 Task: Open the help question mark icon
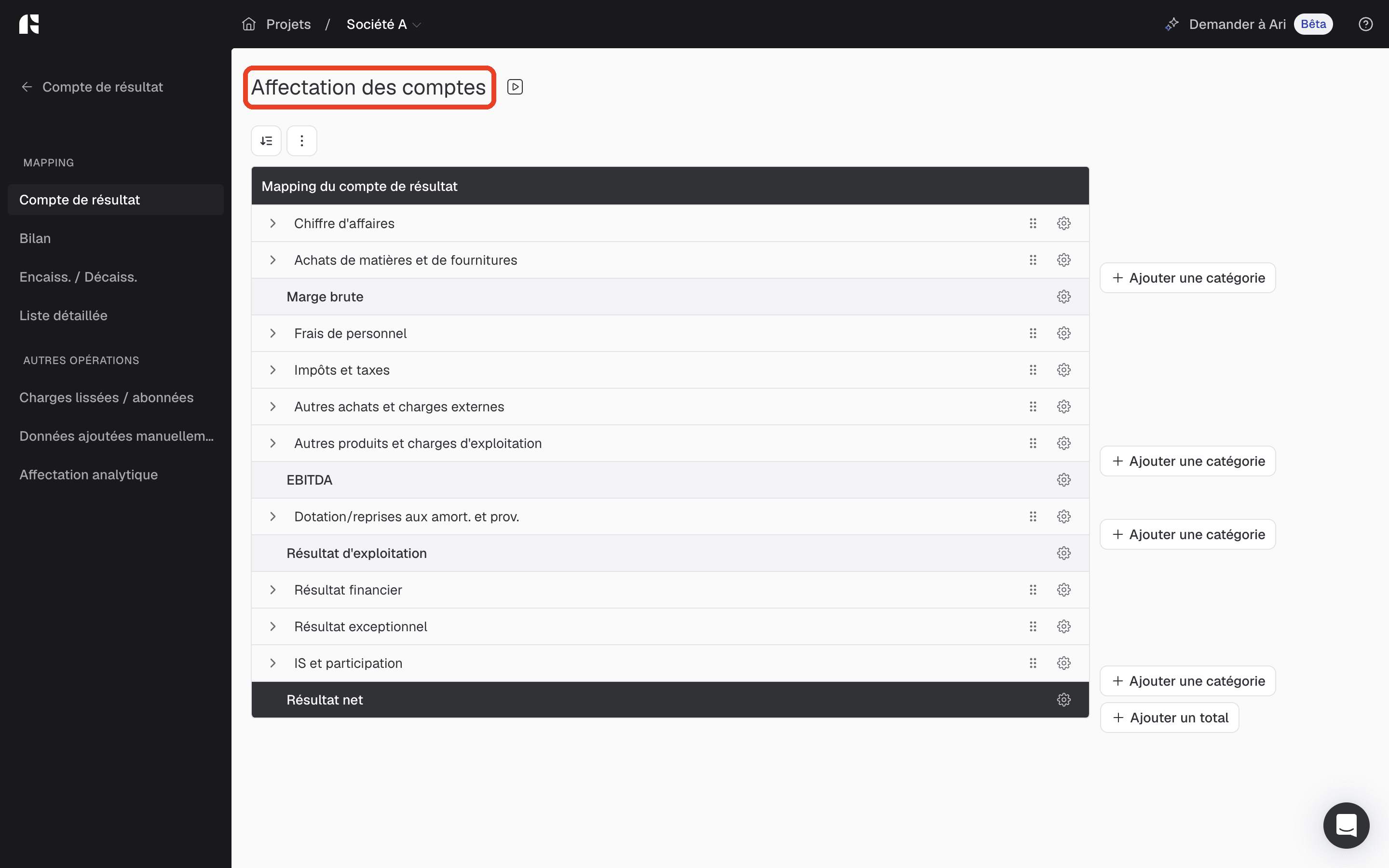click(x=1365, y=24)
